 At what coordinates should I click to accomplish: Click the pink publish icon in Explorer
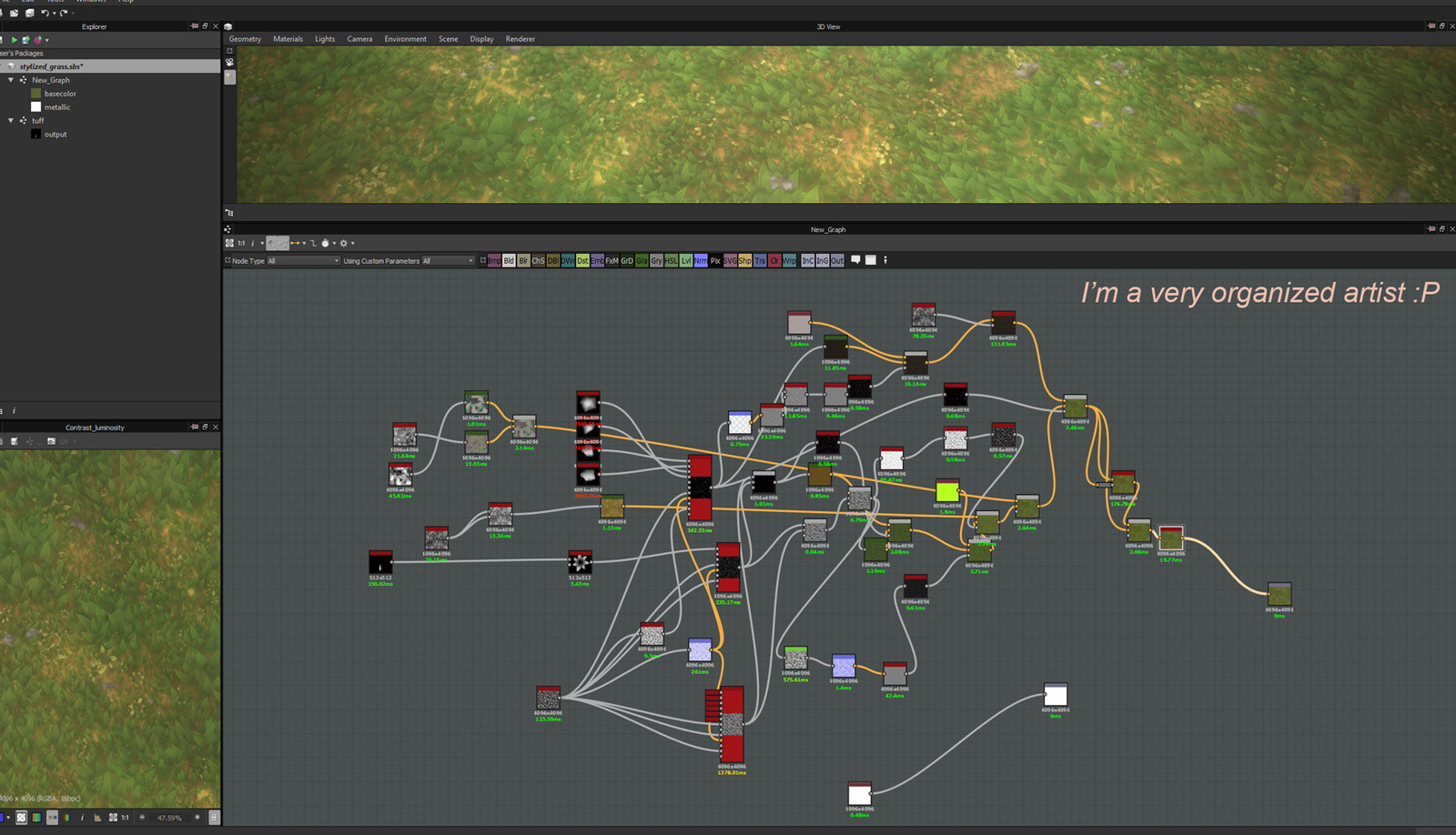pos(38,40)
